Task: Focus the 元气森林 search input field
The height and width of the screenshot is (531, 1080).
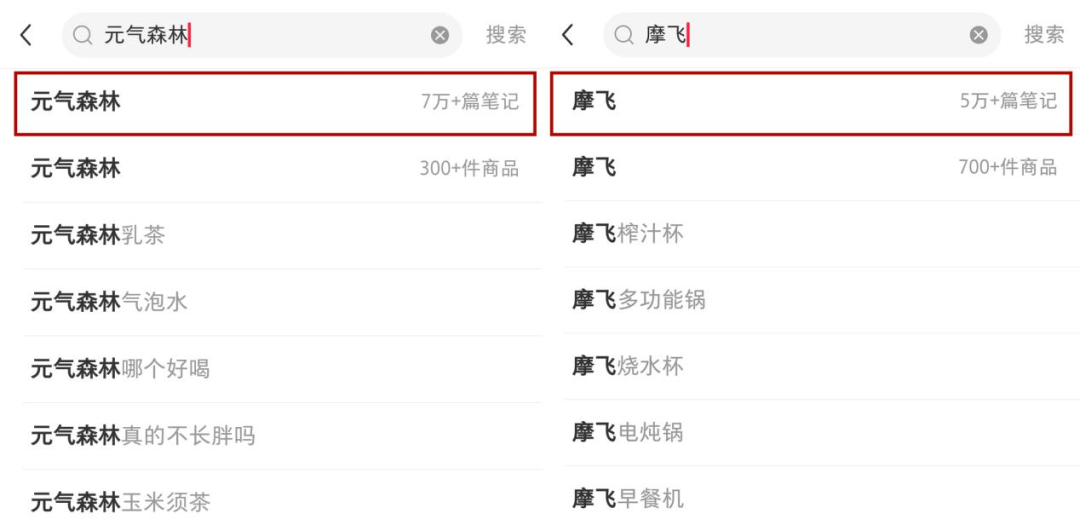Action: (262, 35)
